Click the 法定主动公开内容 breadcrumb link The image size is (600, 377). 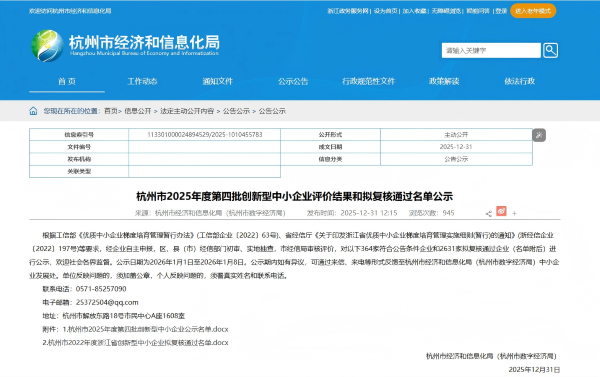pos(187,111)
